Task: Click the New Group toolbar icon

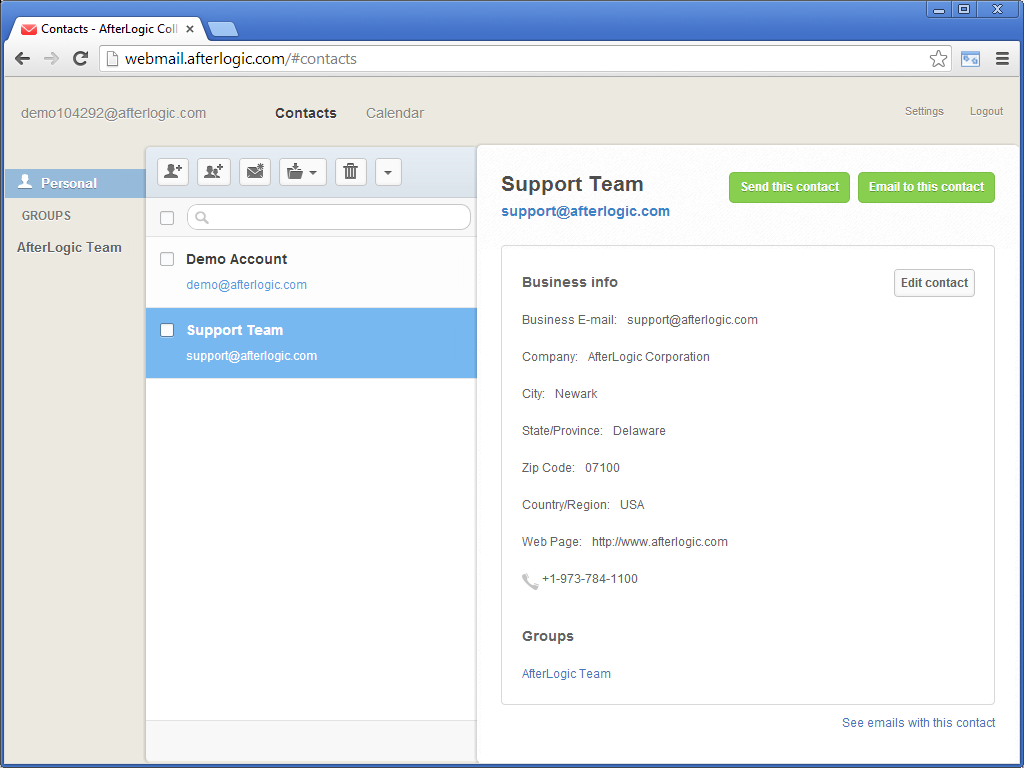Action: tap(214, 172)
